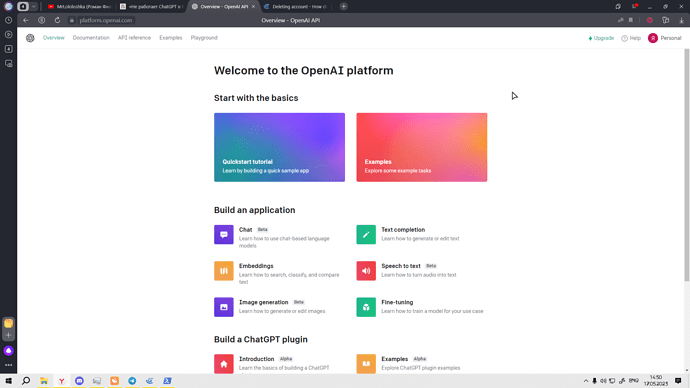Open the sidebar three-dots more menu
This screenshot has height=388, width=690.
click(x=8, y=365)
